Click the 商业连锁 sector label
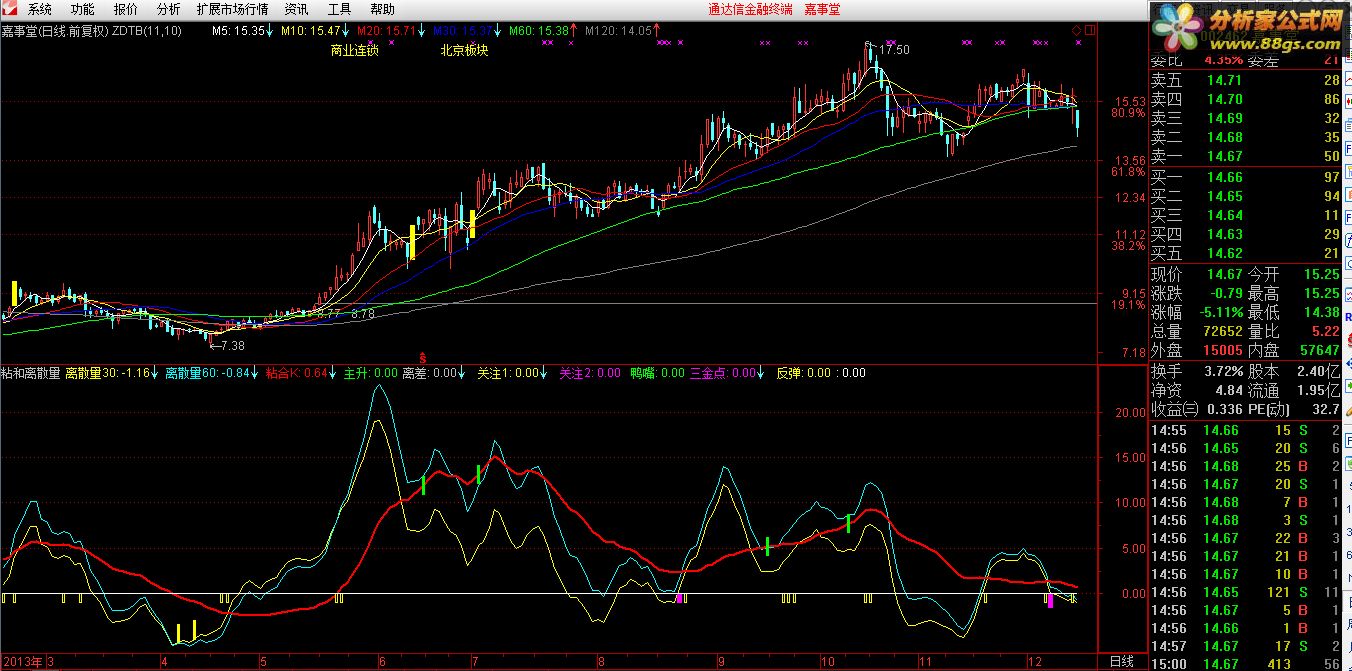Image resolution: width=1352 pixels, height=671 pixels. [355, 49]
